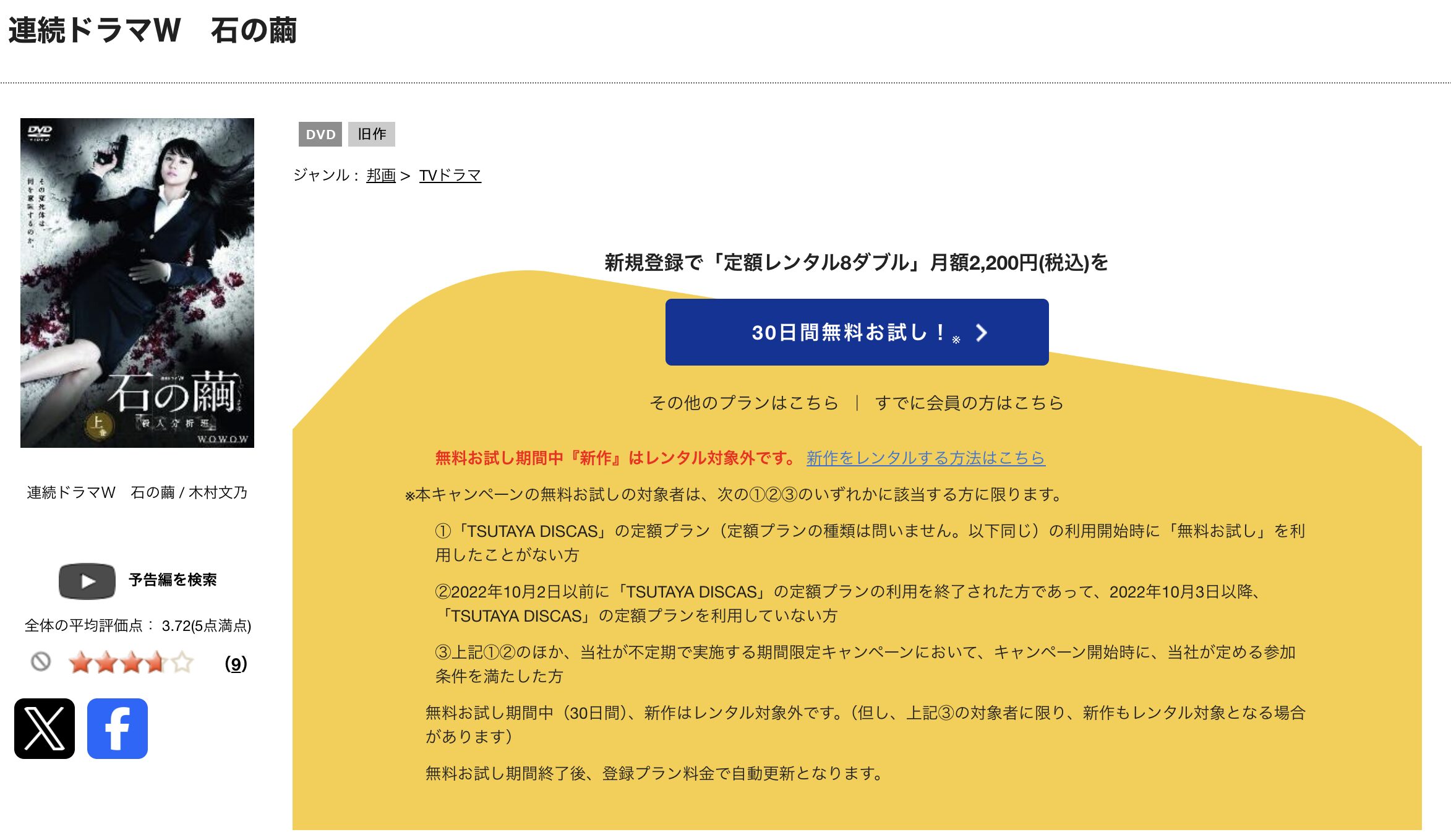Click condition ① about TSUTAYA DISCAS plan
The image size is (1451, 840).
coord(870,542)
